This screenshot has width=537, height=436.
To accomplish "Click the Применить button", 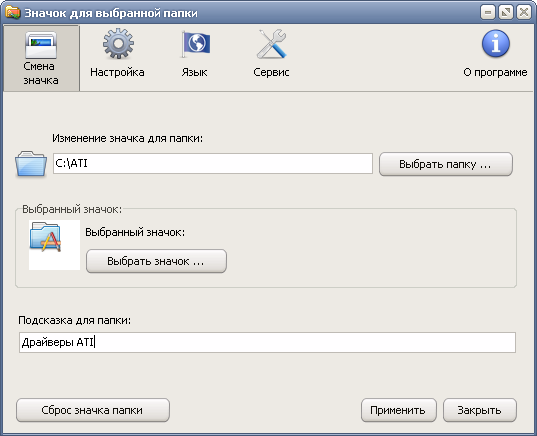I will click(x=398, y=410).
